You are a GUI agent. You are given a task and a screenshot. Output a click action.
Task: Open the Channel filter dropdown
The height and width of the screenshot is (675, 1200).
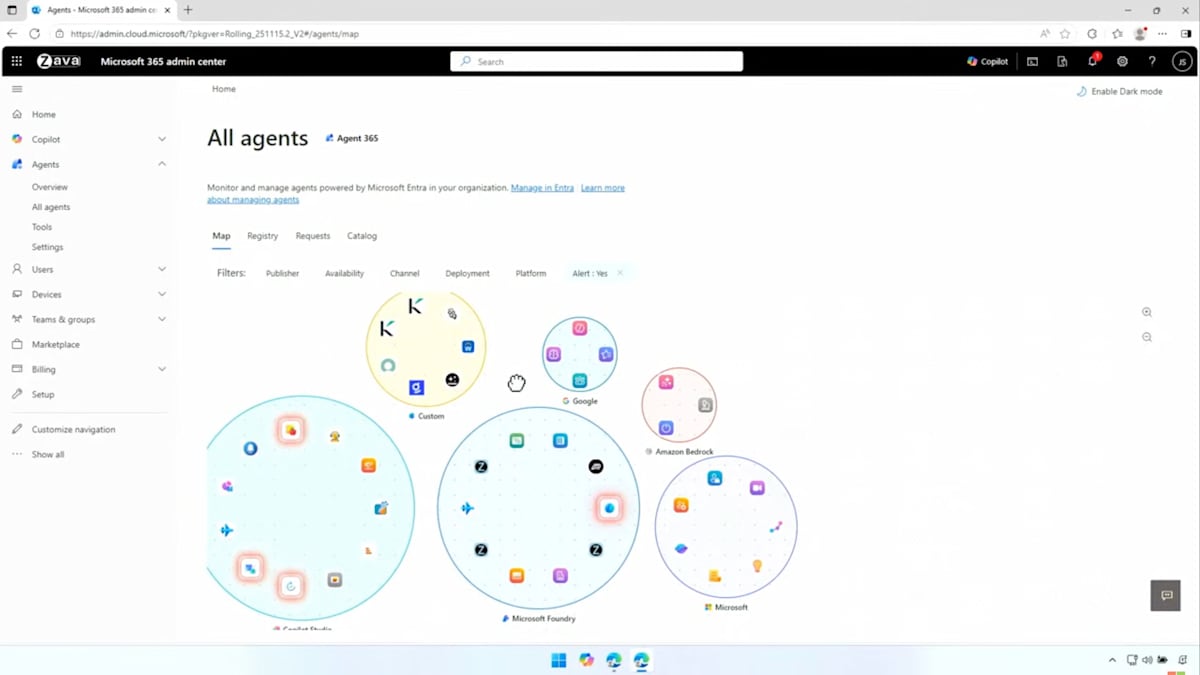click(x=404, y=273)
